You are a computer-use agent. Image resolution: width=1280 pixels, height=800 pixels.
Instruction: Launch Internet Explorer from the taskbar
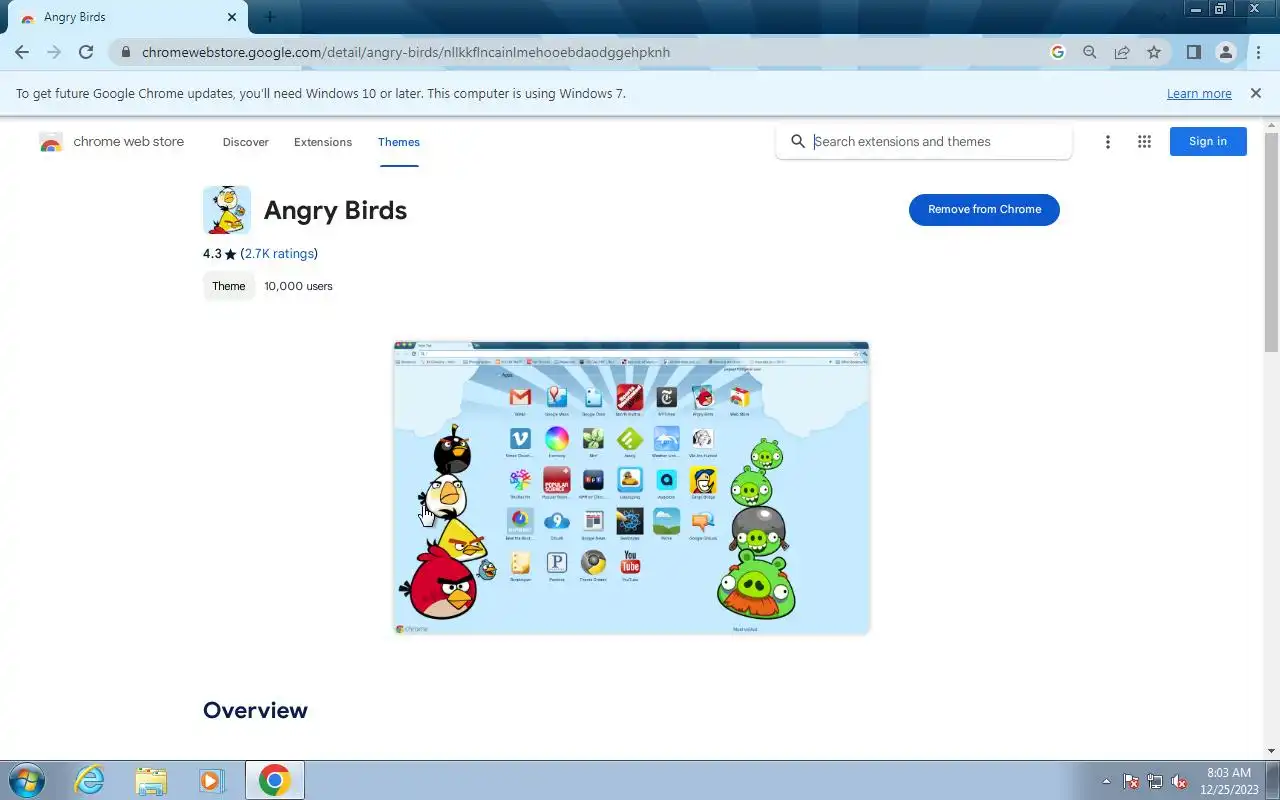tap(90, 780)
